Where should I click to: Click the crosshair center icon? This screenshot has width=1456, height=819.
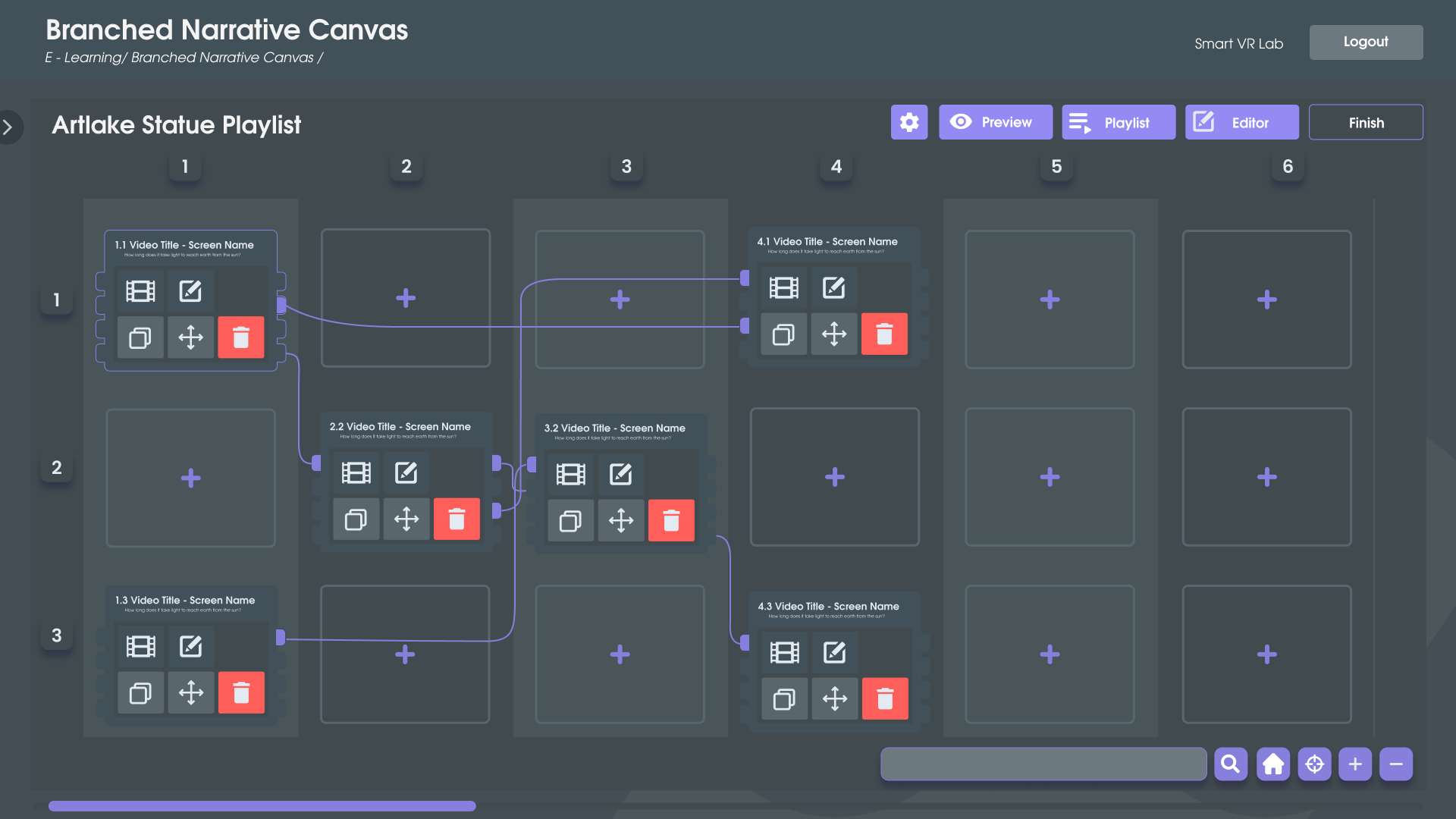1314,764
